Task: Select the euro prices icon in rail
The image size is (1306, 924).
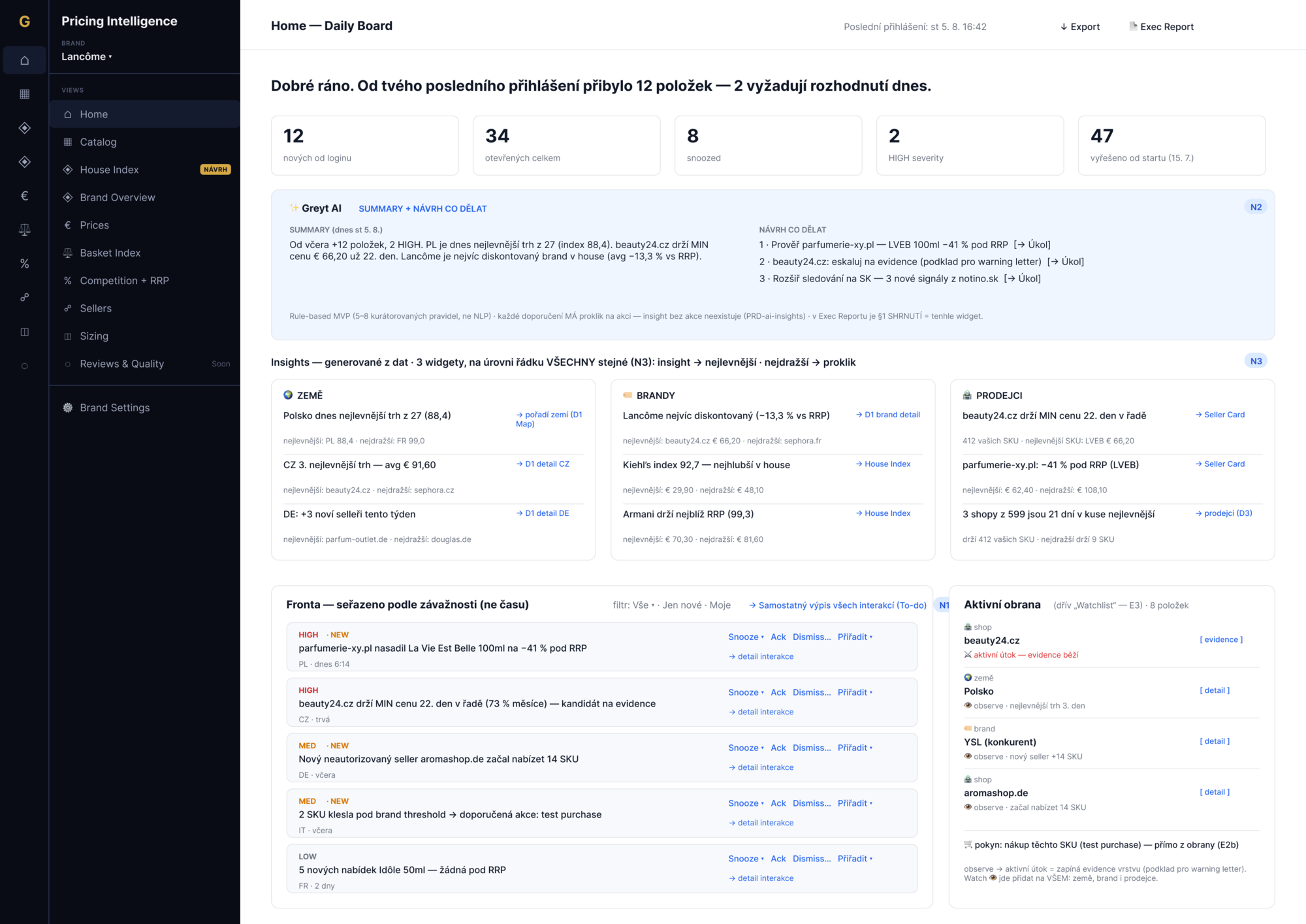Action: 24,196
